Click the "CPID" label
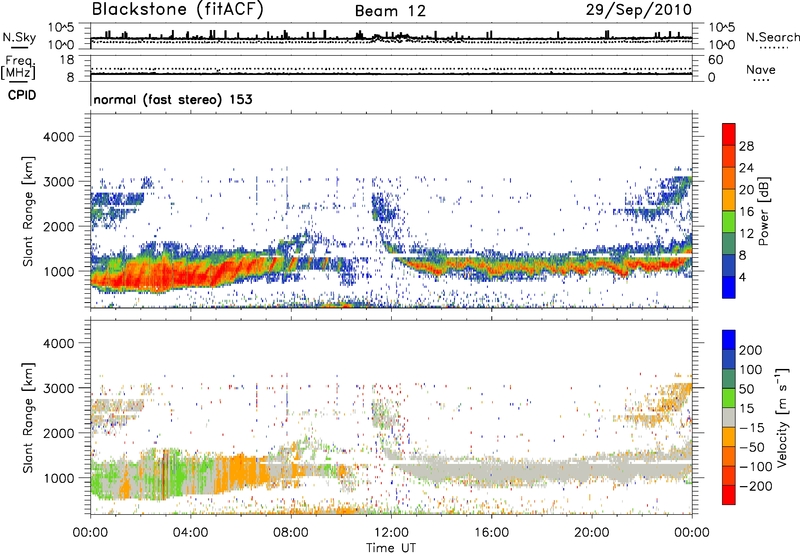 [22, 95]
